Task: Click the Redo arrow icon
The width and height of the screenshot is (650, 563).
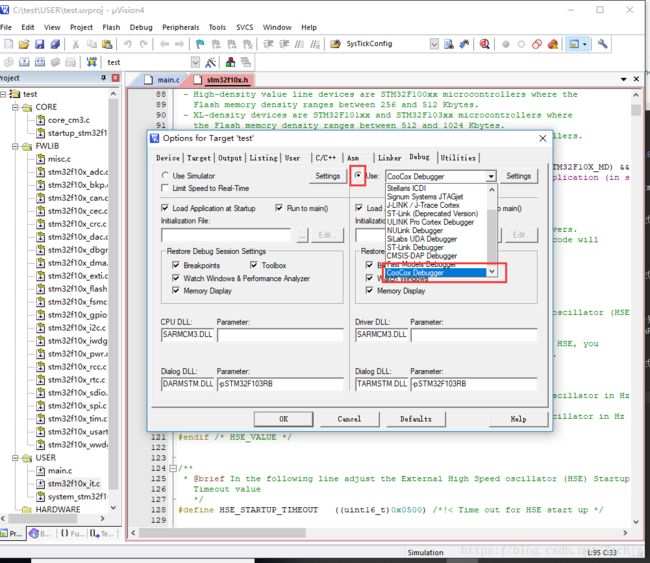Action: click(143, 44)
